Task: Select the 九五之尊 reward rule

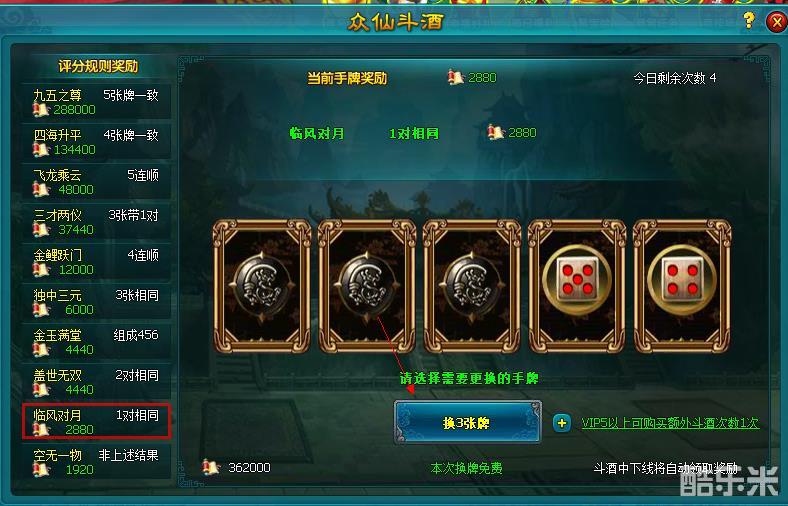Action: pos(96,102)
